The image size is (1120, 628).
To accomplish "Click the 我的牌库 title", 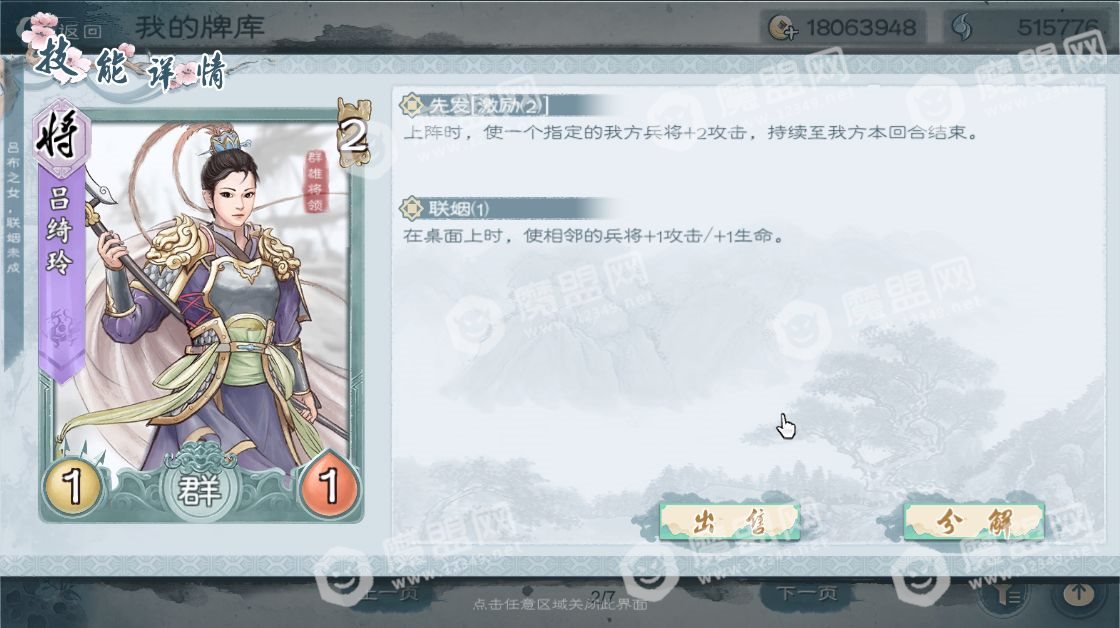I will coord(200,28).
